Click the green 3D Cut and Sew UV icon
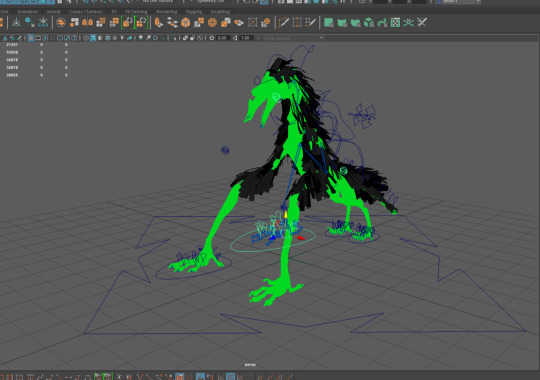This screenshot has width=540, height=380. click(408, 23)
